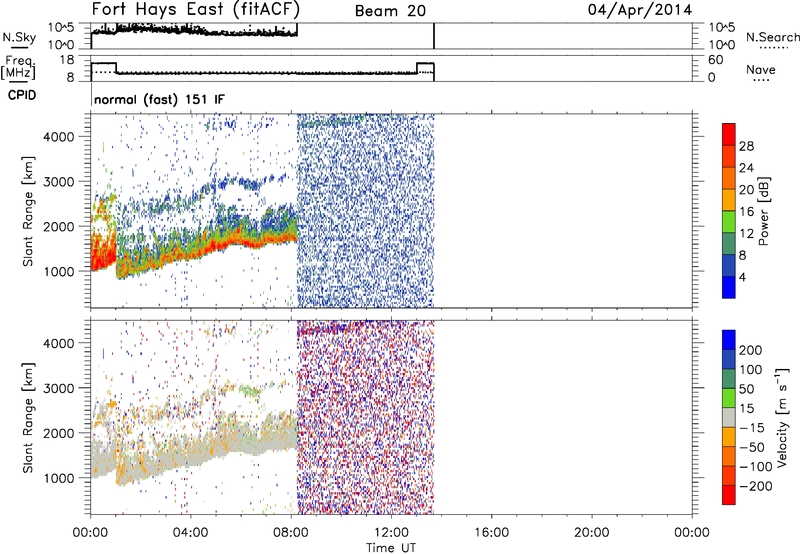Click the velocity panel 'Slant Range [km]' label
Screen dimensions: 800x554
28,418
